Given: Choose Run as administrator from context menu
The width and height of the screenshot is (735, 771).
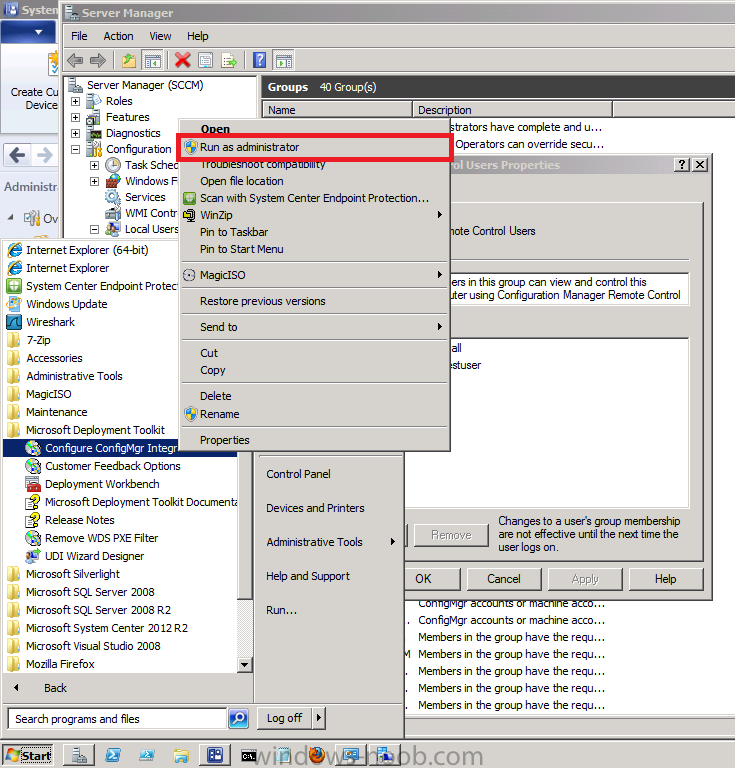Looking at the screenshot, I should tap(315, 147).
